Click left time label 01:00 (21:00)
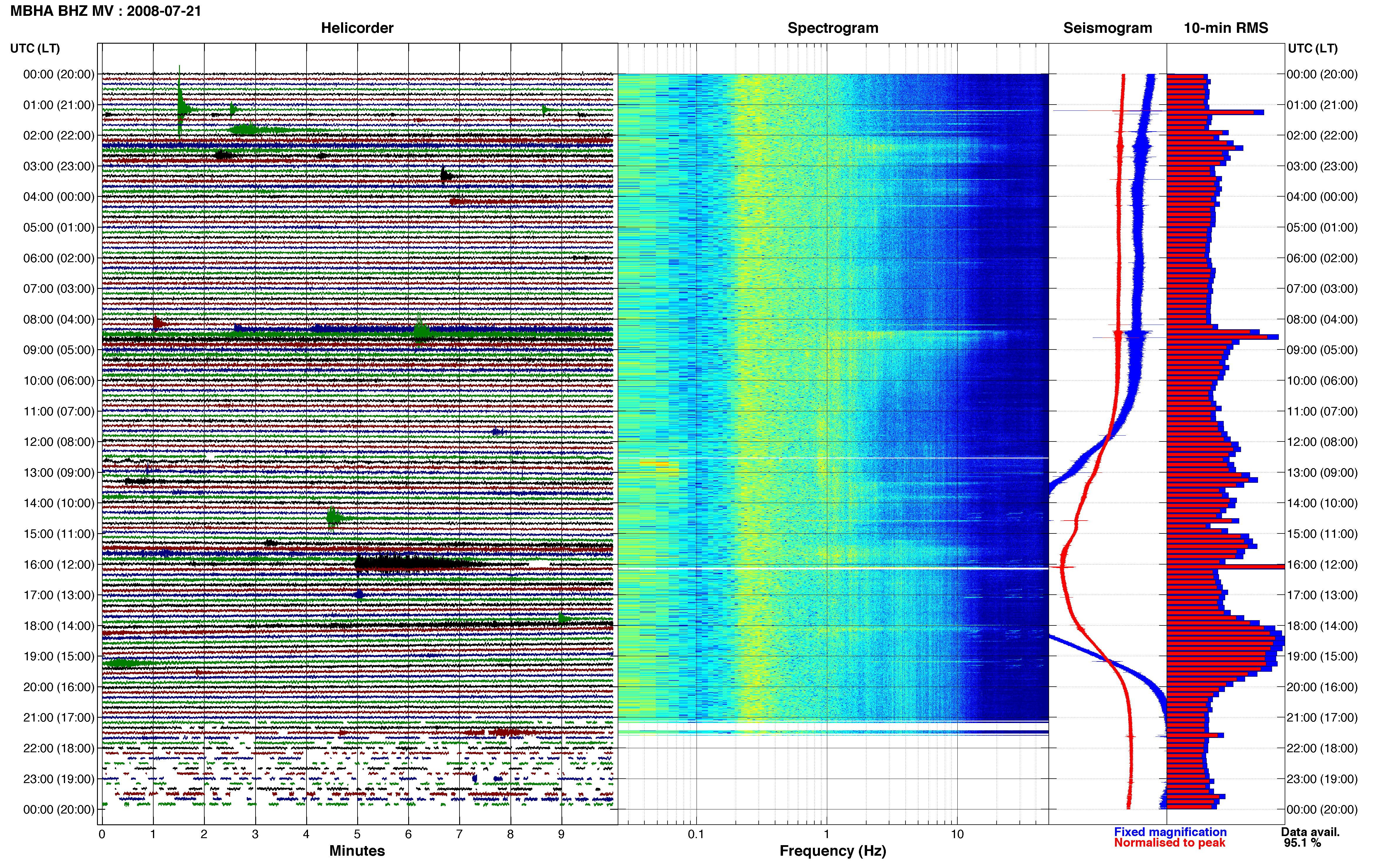The width and height of the screenshot is (1389, 868). (59, 105)
